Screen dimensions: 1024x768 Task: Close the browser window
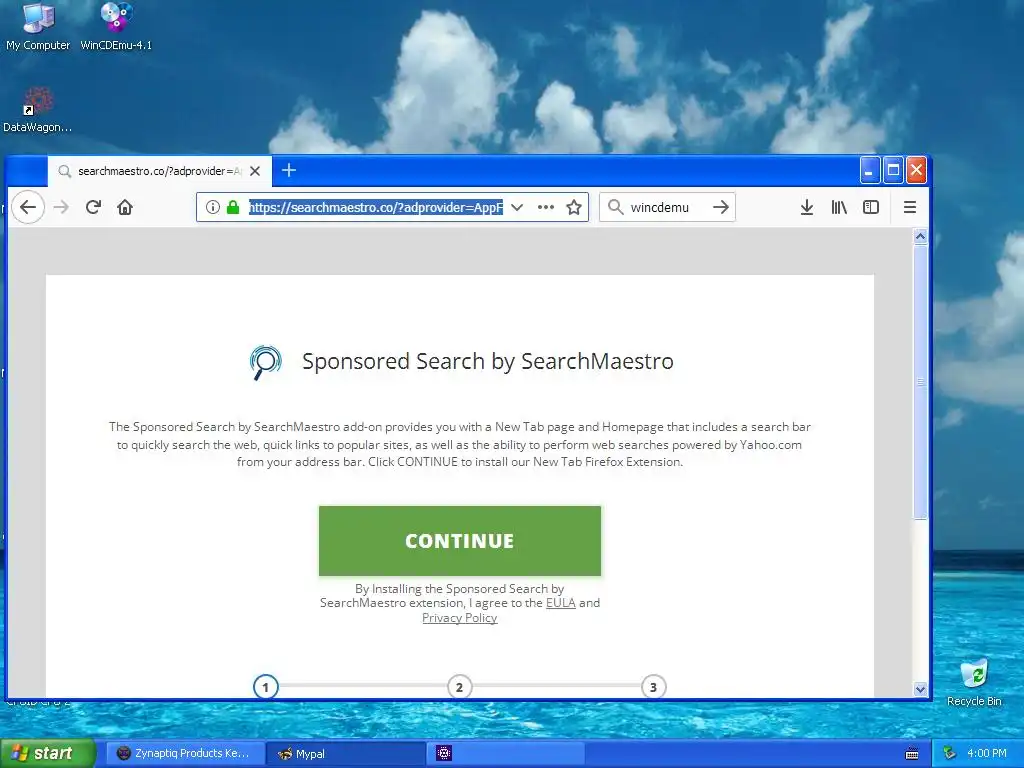tap(916, 171)
